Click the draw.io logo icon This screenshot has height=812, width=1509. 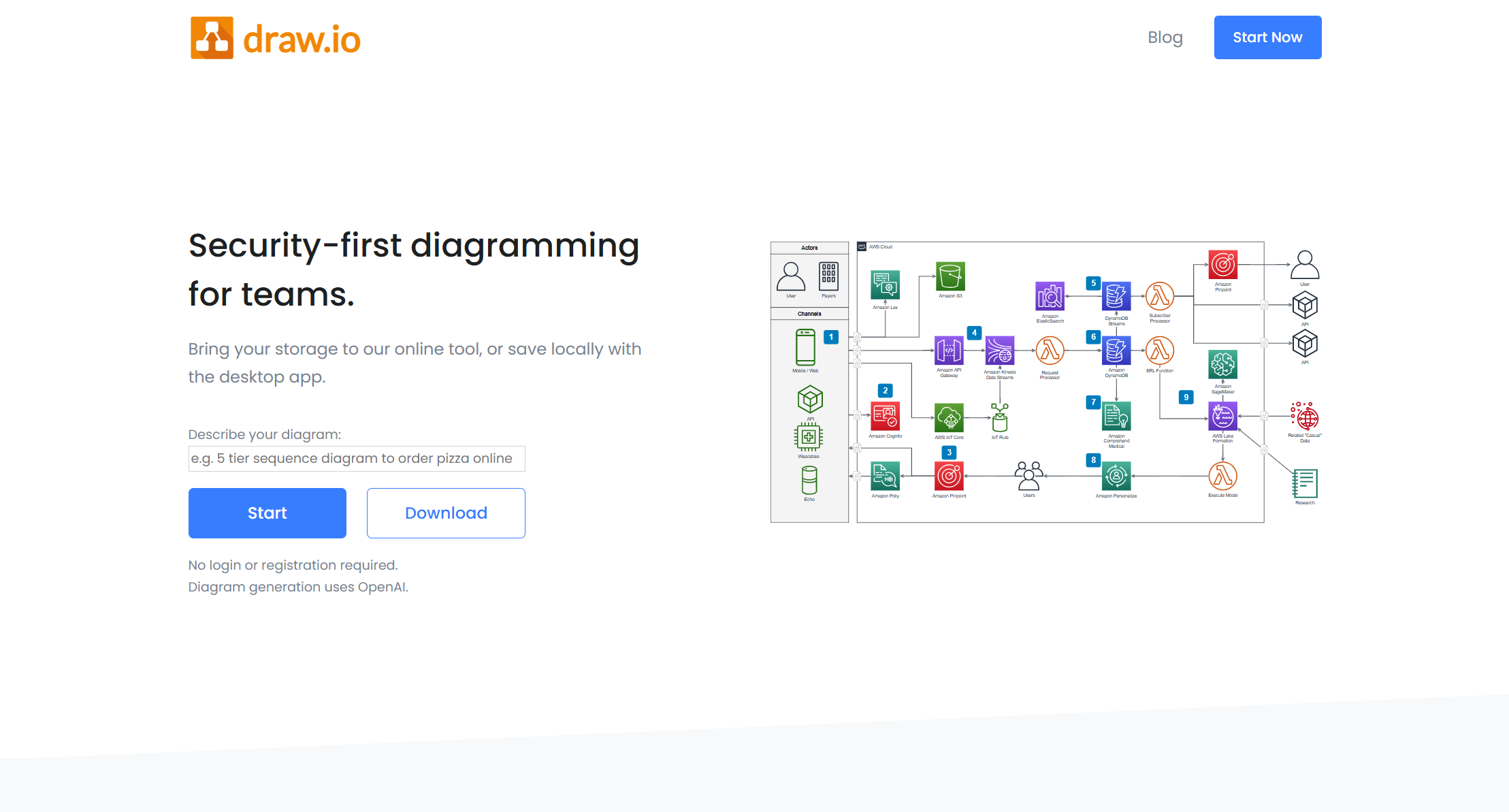(212, 38)
